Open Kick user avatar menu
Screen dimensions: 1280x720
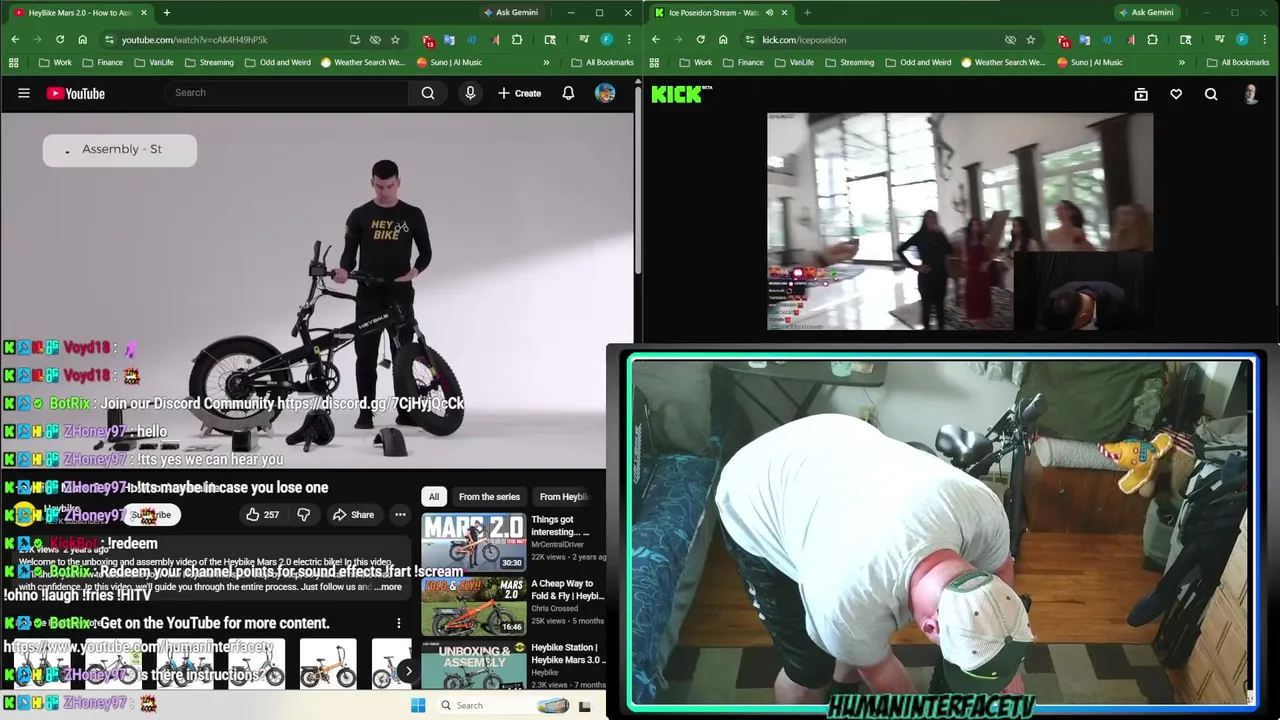pyautogui.click(x=1251, y=94)
